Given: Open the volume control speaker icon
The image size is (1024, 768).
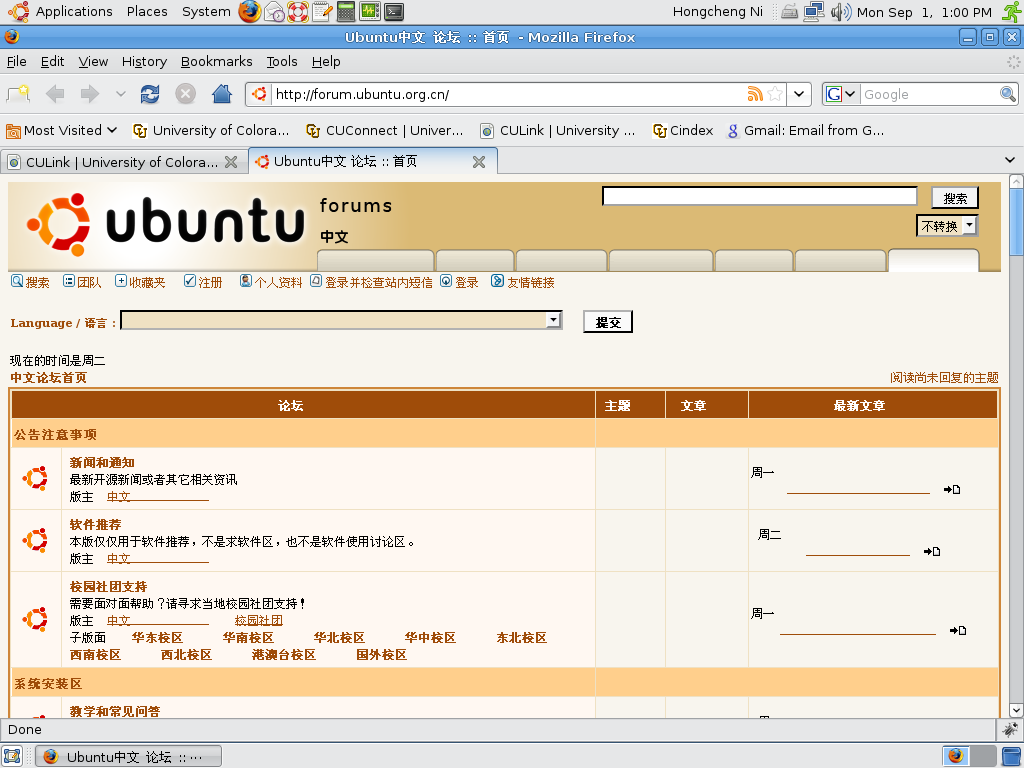Looking at the screenshot, I should click(x=840, y=12).
